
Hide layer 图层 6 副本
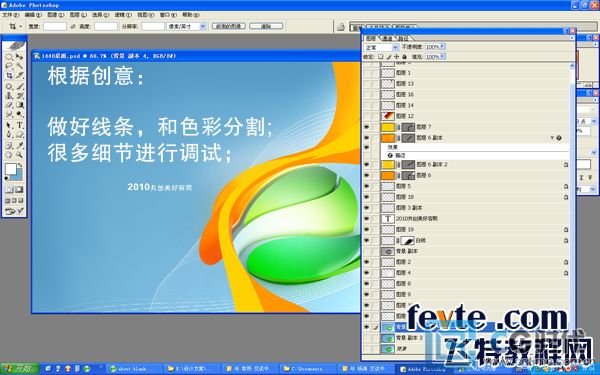click(x=367, y=138)
